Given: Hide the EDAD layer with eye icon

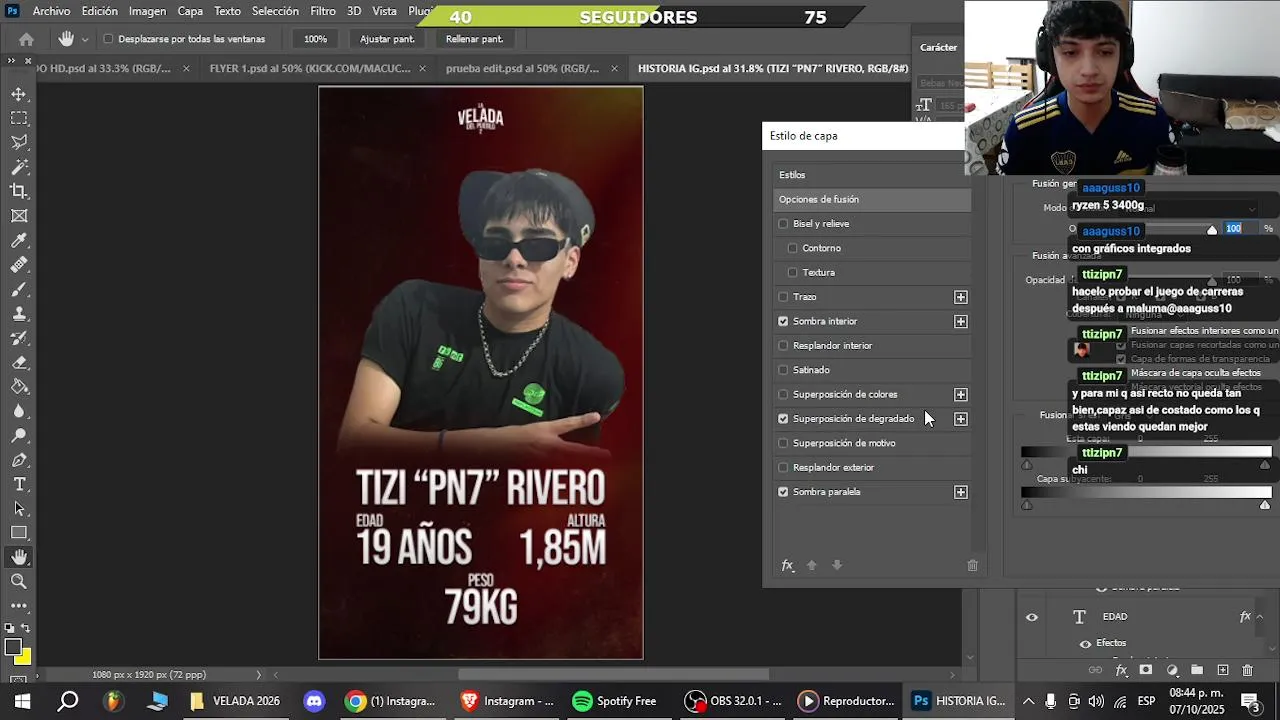Looking at the screenshot, I should tap(1032, 617).
